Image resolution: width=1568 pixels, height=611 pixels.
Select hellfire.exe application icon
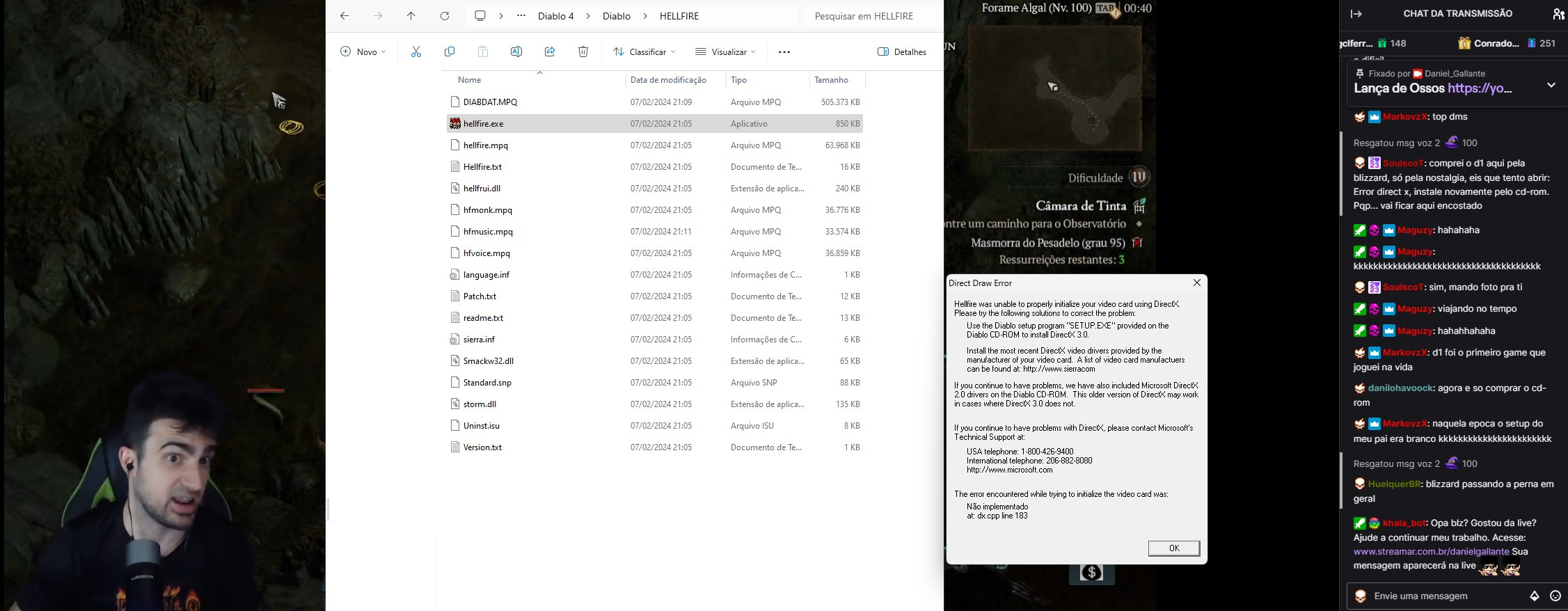pos(455,123)
